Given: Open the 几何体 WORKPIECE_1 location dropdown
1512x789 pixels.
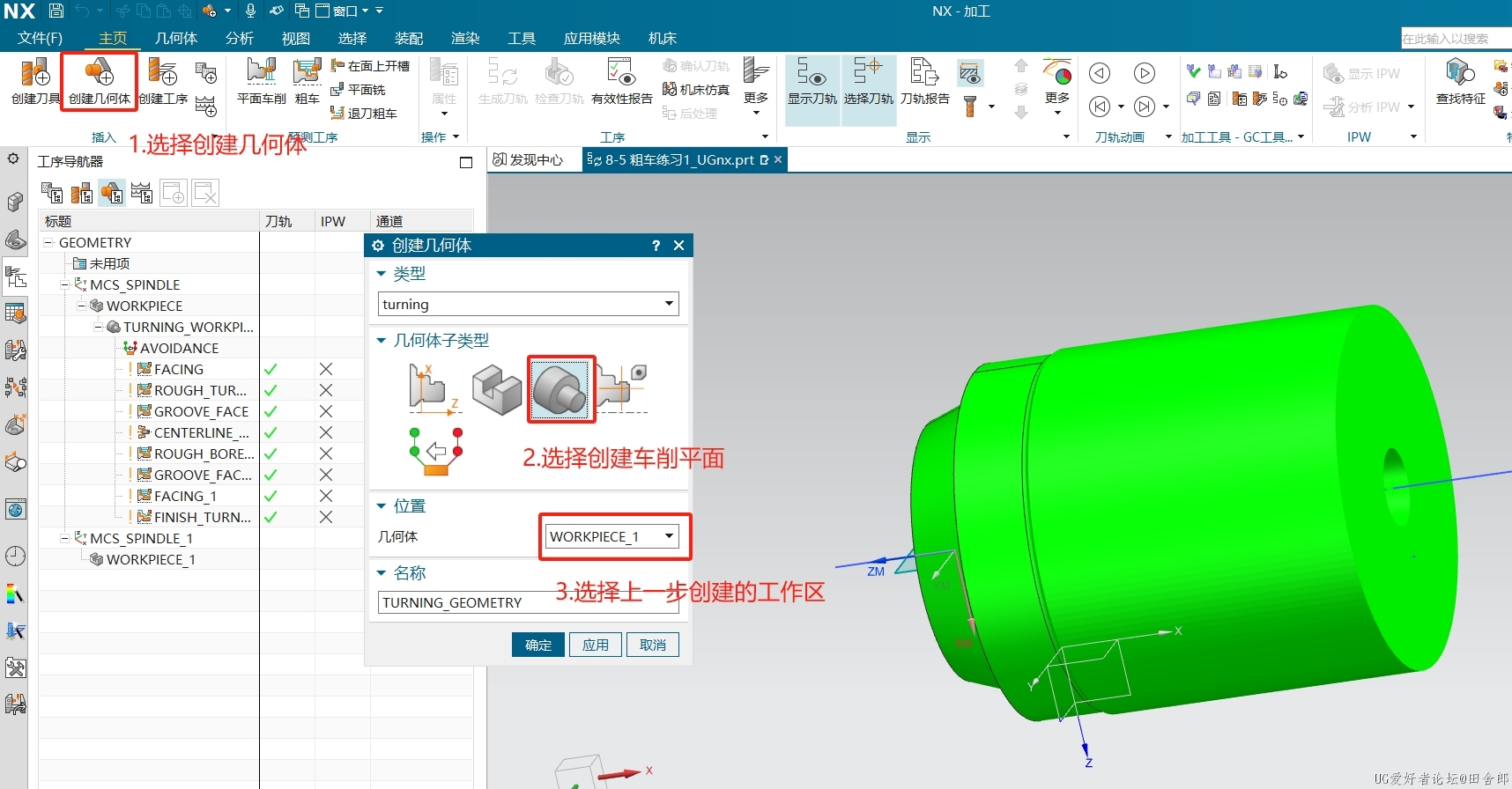Looking at the screenshot, I should click(x=612, y=536).
